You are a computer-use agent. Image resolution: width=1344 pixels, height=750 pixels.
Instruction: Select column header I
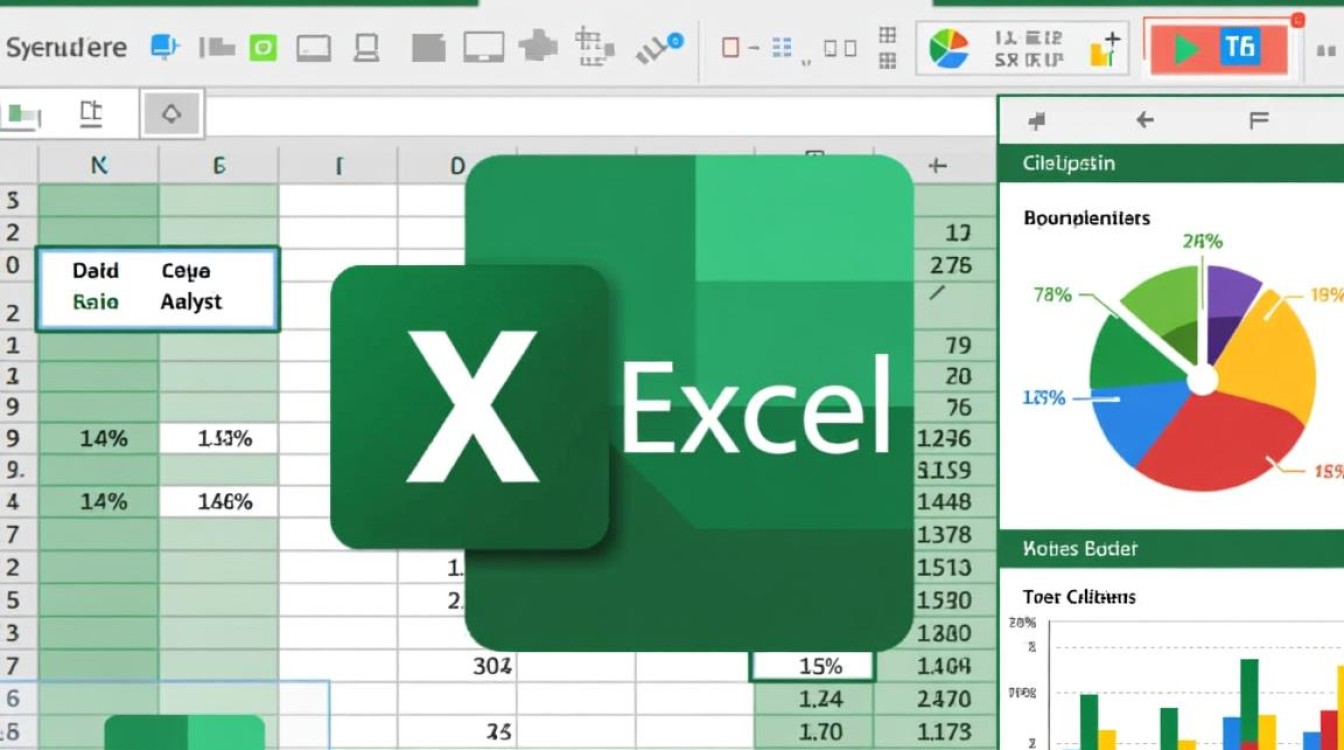(339, 166)
